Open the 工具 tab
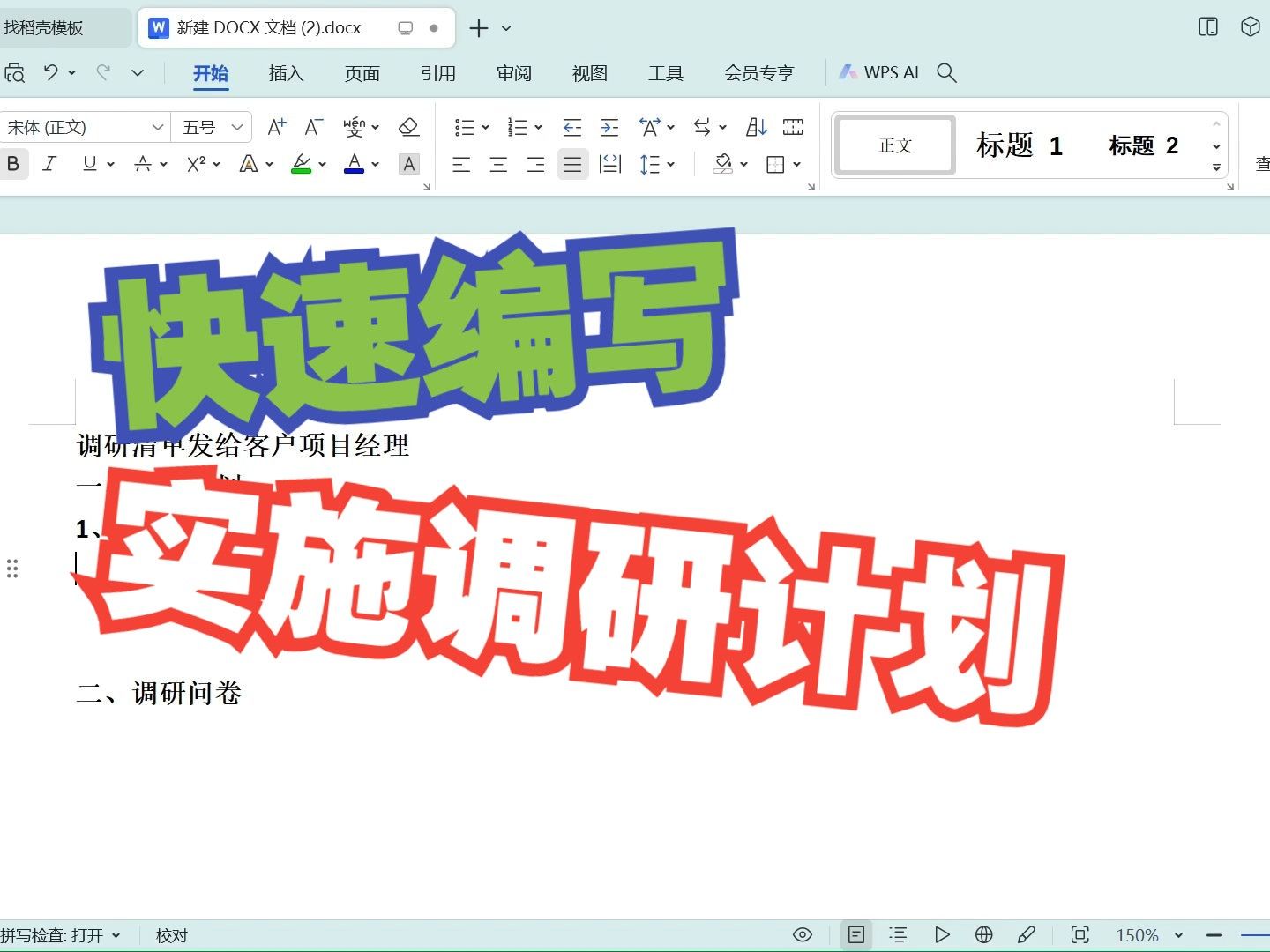Screen dimensions: 1270x952 (x=665, y=73)
